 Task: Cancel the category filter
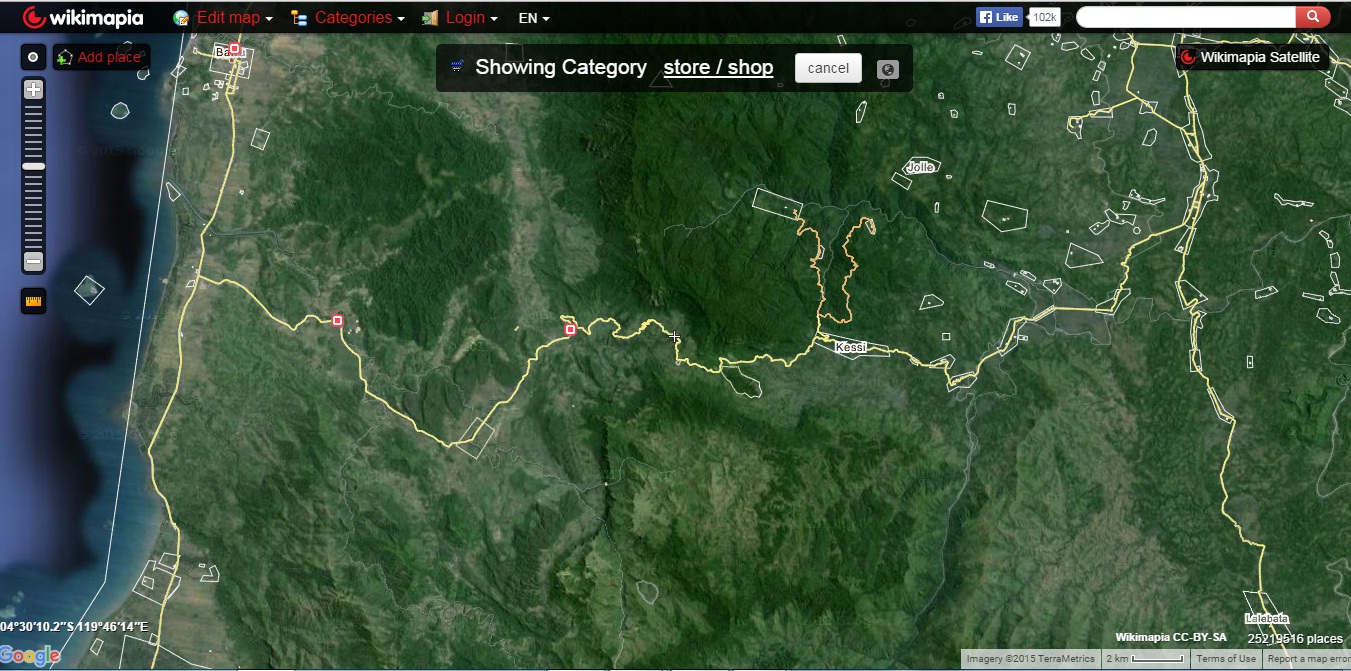click(x=828, y=68)
